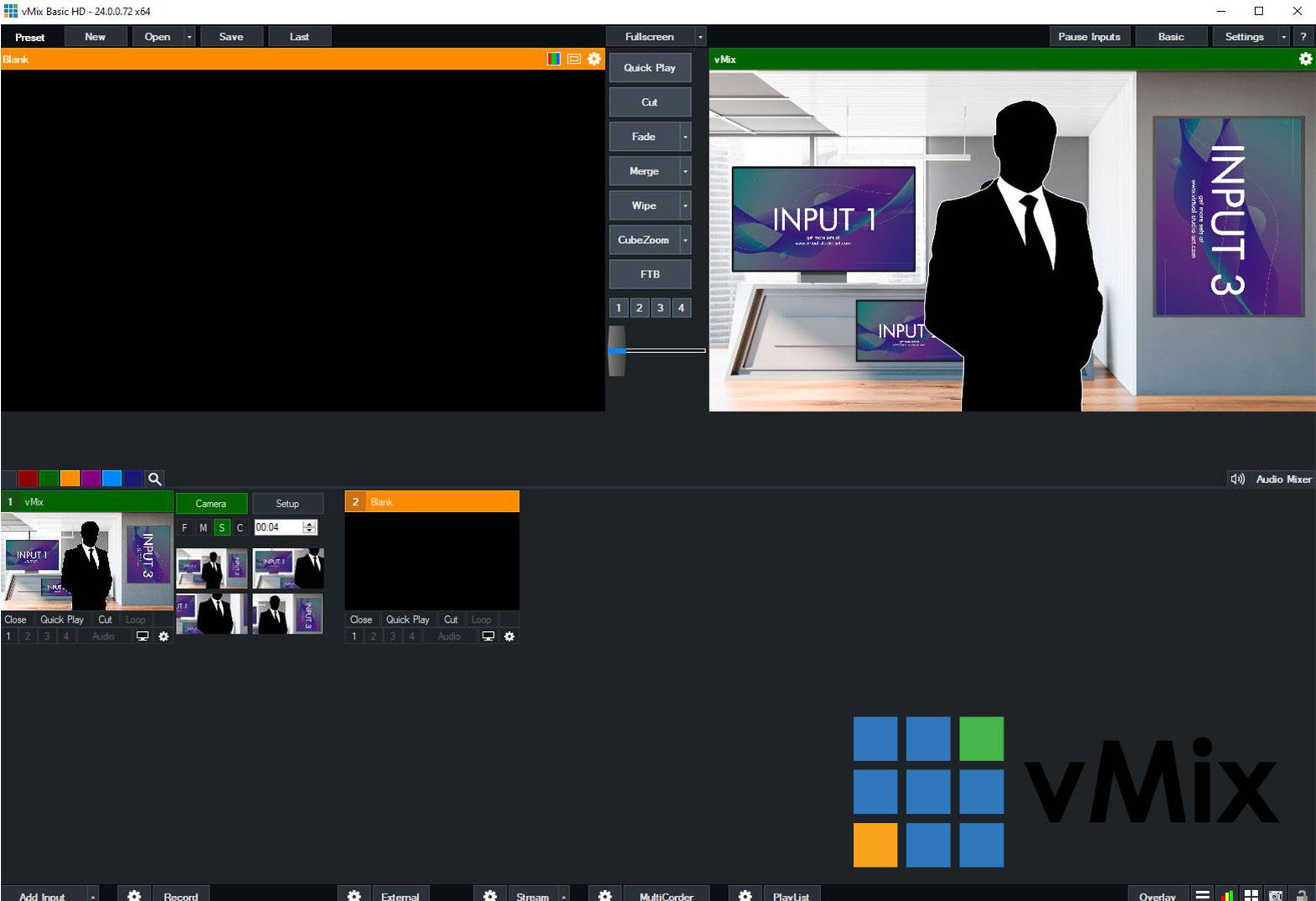Click the red color filter swatch

28,479
